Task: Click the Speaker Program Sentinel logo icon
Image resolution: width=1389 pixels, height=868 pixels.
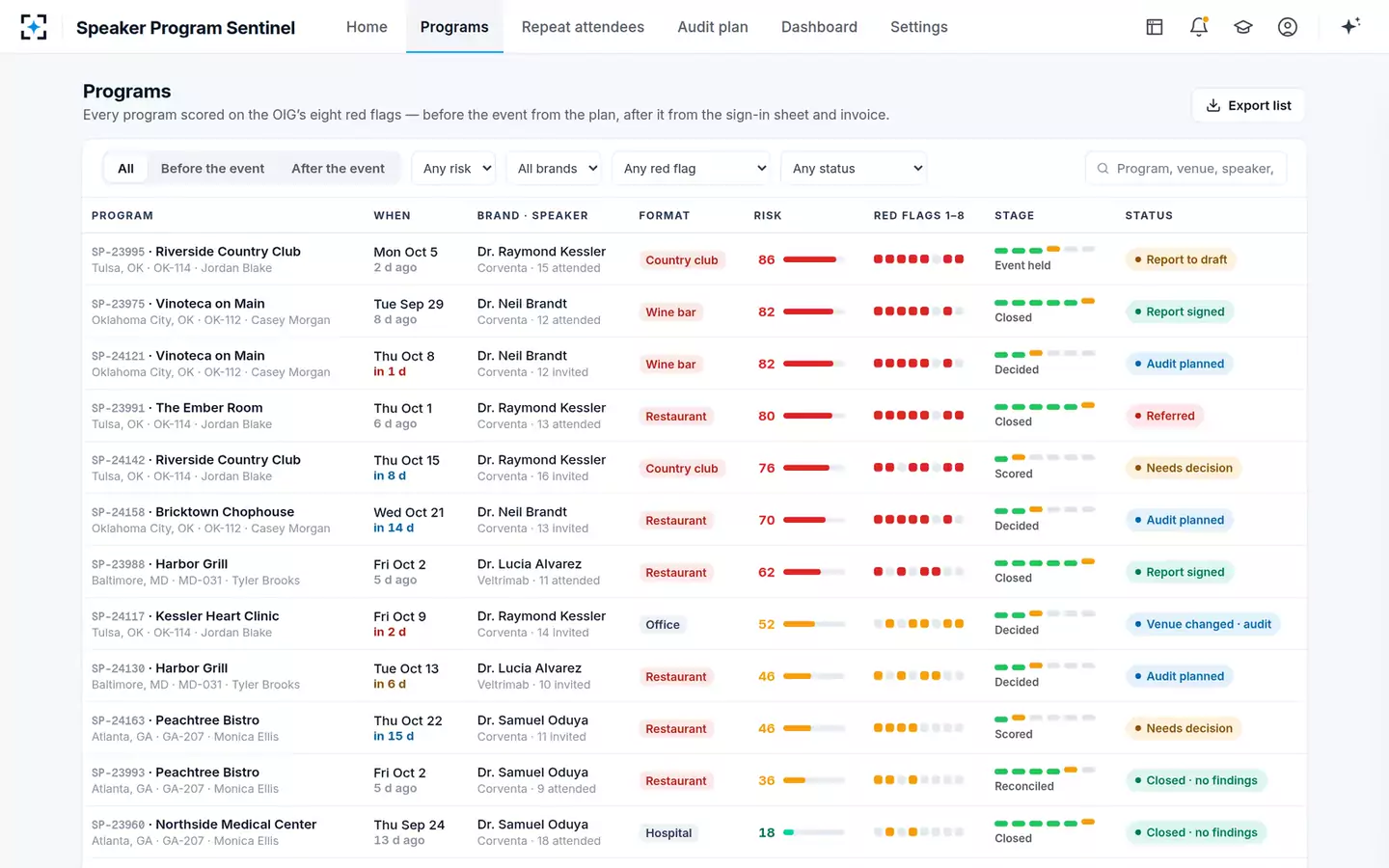Action: [34, 27]
